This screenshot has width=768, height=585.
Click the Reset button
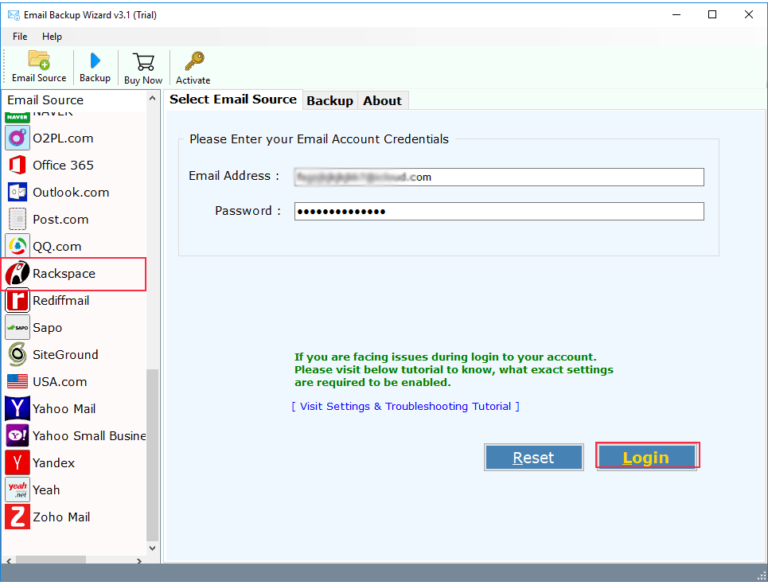pos(533,457)
